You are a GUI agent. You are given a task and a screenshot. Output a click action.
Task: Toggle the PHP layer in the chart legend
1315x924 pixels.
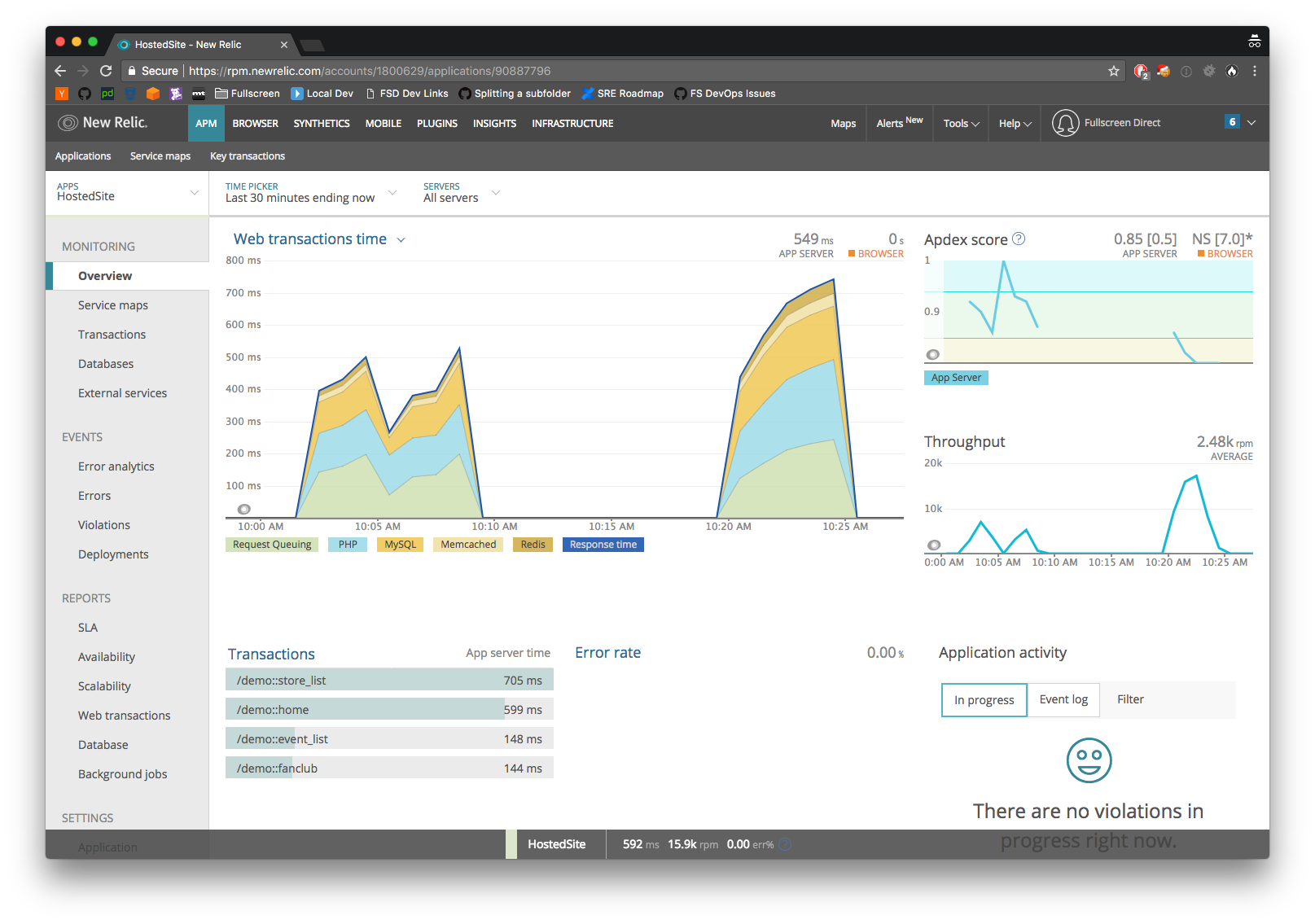click(347, 544)
